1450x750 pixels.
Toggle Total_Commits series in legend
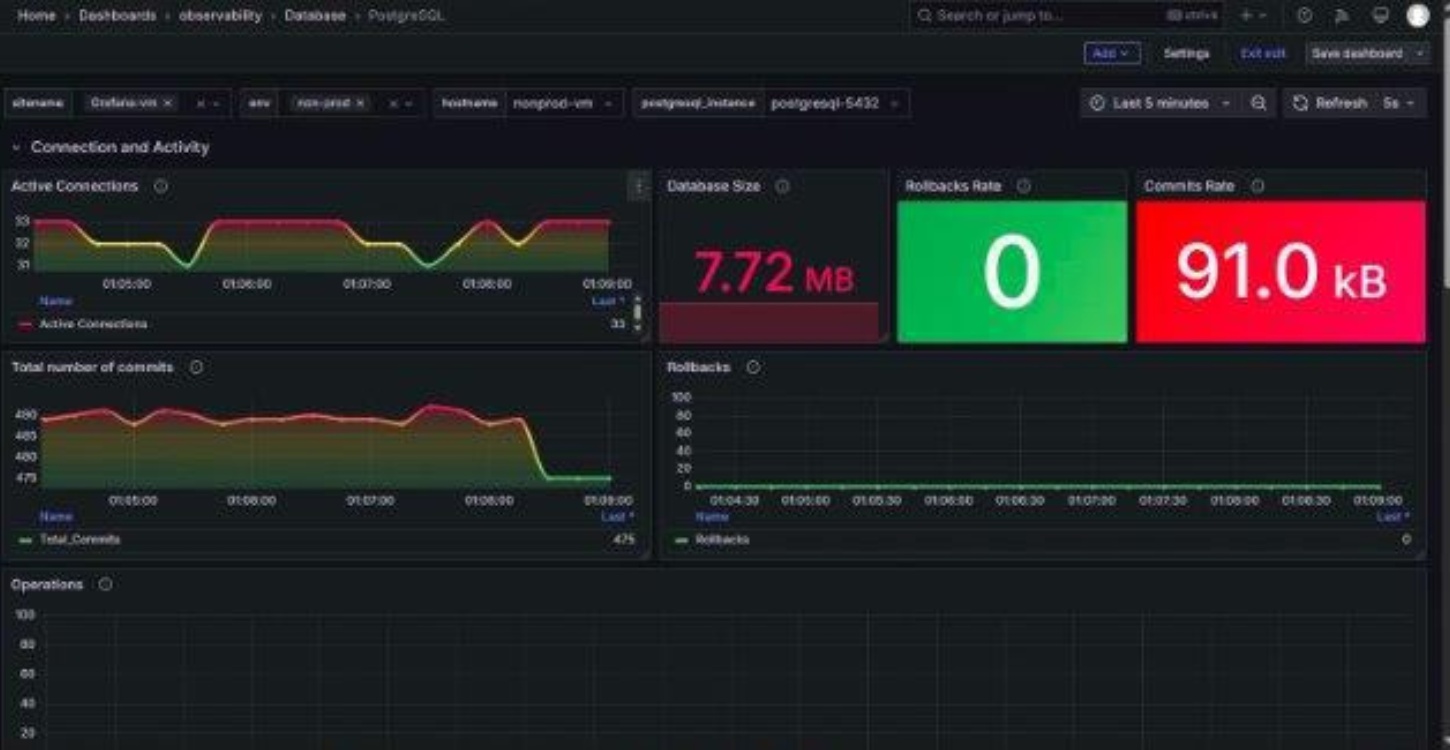(80, 539)
